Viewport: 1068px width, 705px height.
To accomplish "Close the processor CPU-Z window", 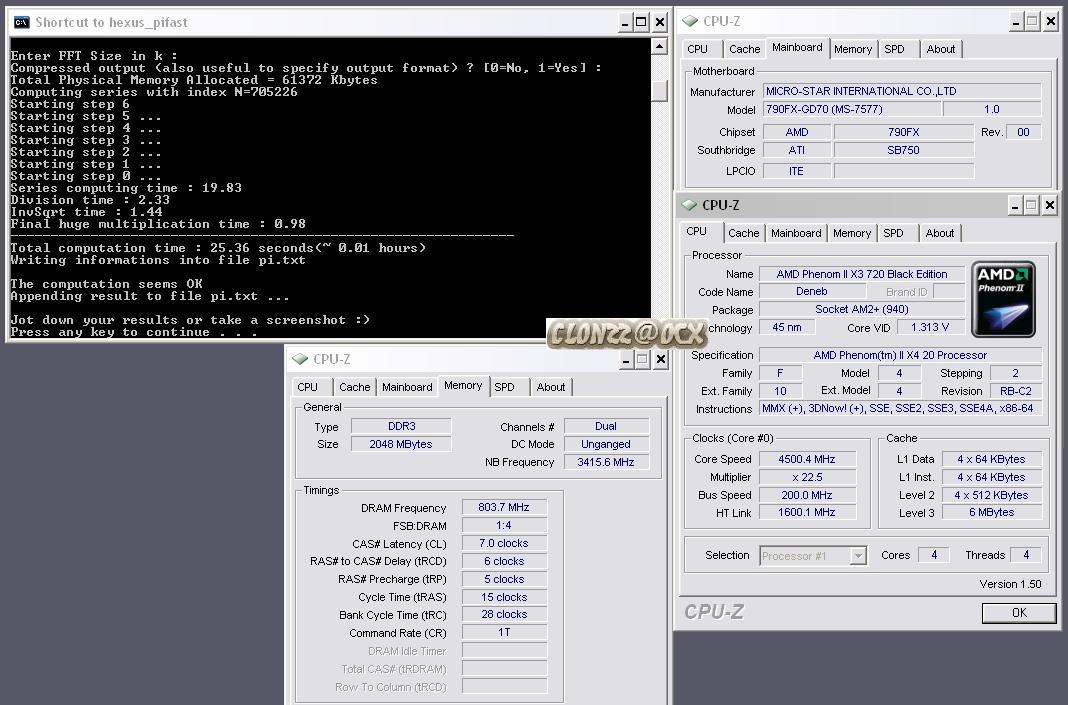I will [x=1049, y=205].
